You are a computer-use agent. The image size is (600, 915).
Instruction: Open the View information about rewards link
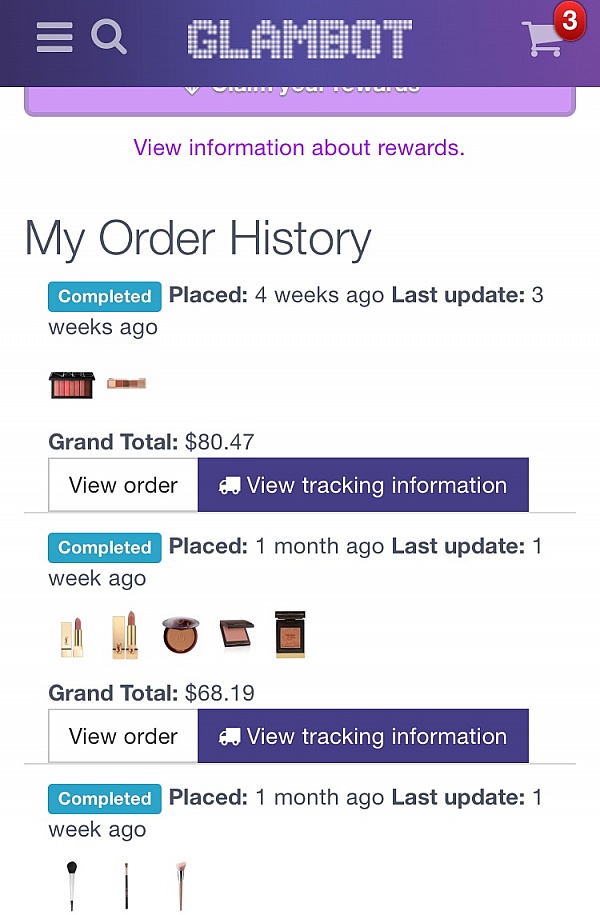[298, 147]
